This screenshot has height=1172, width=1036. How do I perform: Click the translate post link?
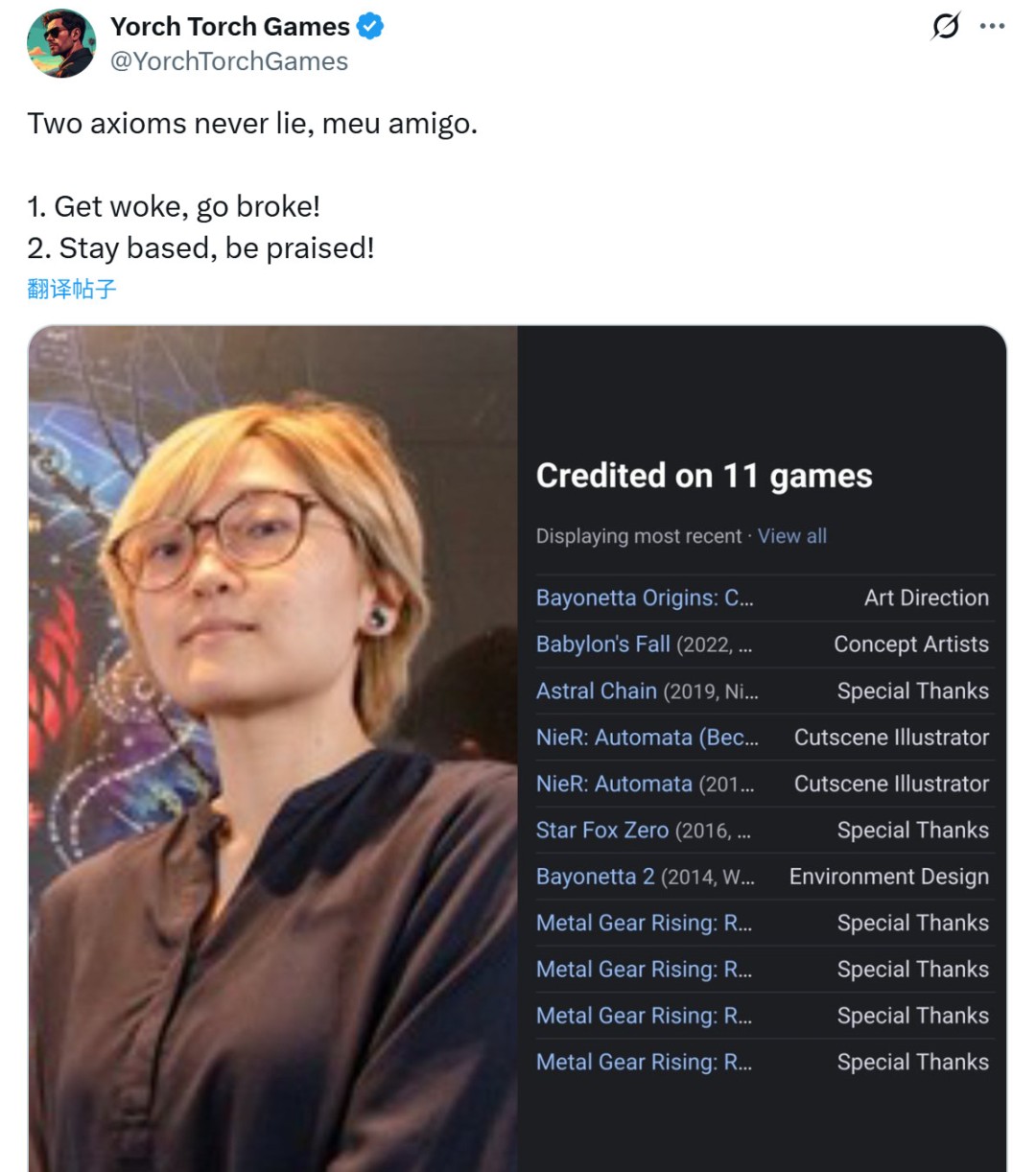(x=72, y=289)
